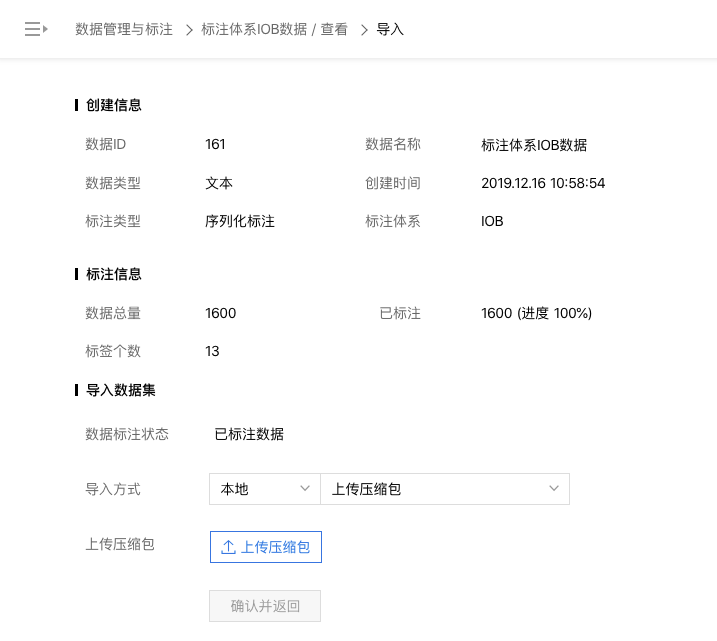Click the 已标注数据 status value

[x=249, y=434]
